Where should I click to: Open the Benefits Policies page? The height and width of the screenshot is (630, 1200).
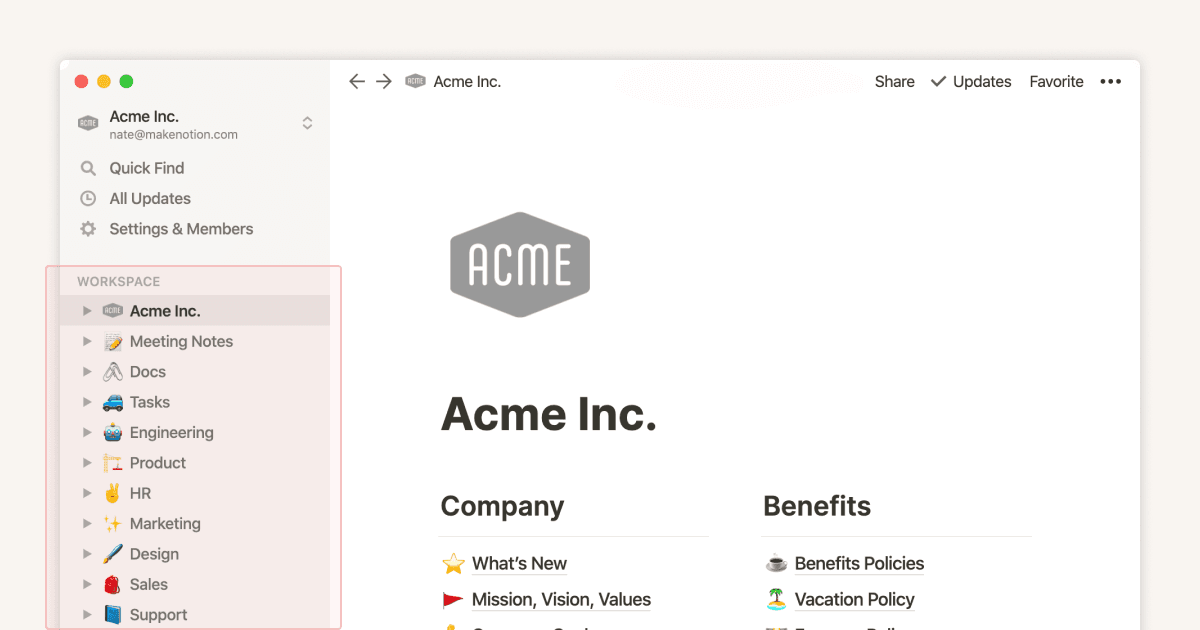point(859,563)
